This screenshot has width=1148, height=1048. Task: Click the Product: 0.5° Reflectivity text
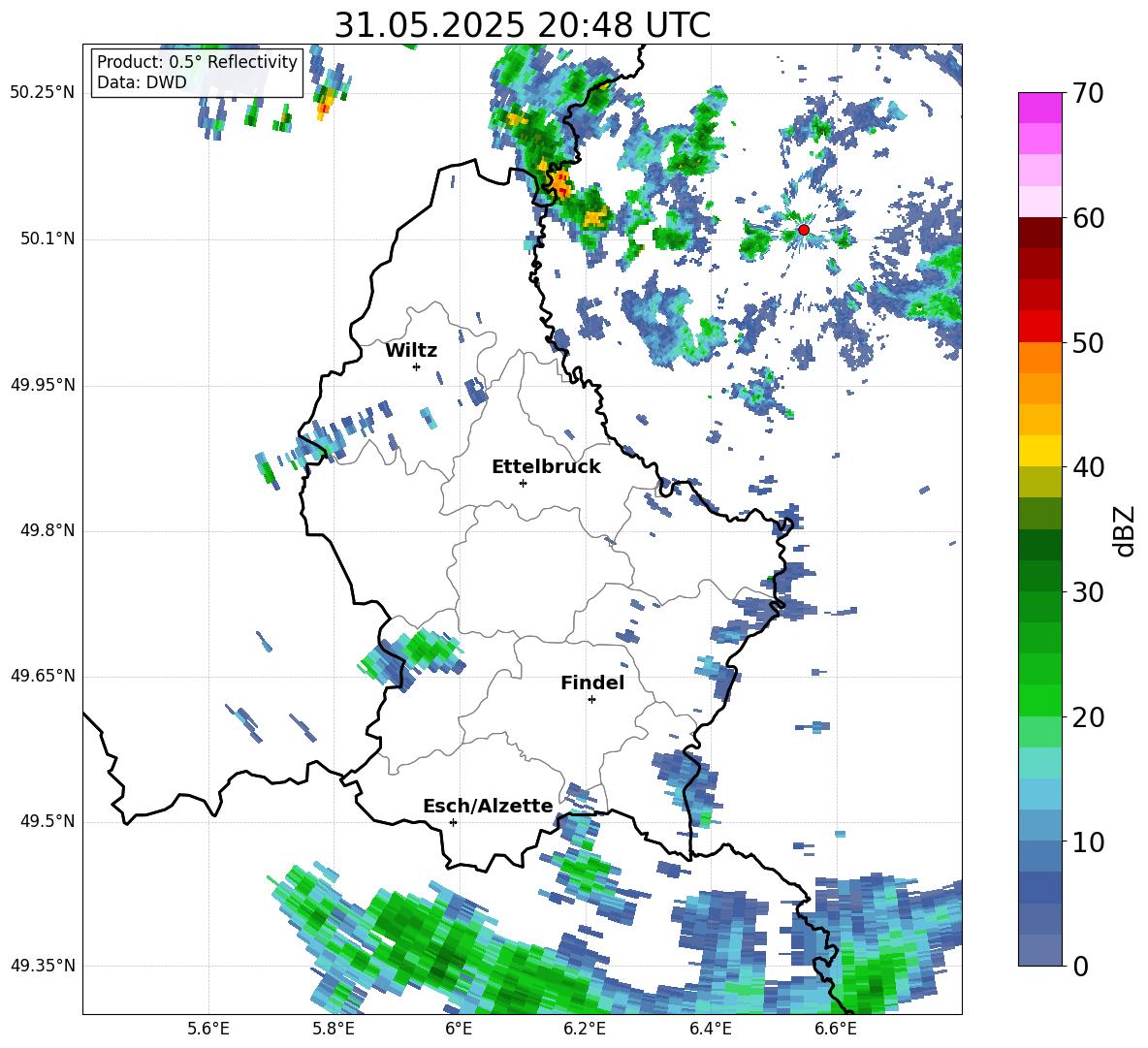197,61
